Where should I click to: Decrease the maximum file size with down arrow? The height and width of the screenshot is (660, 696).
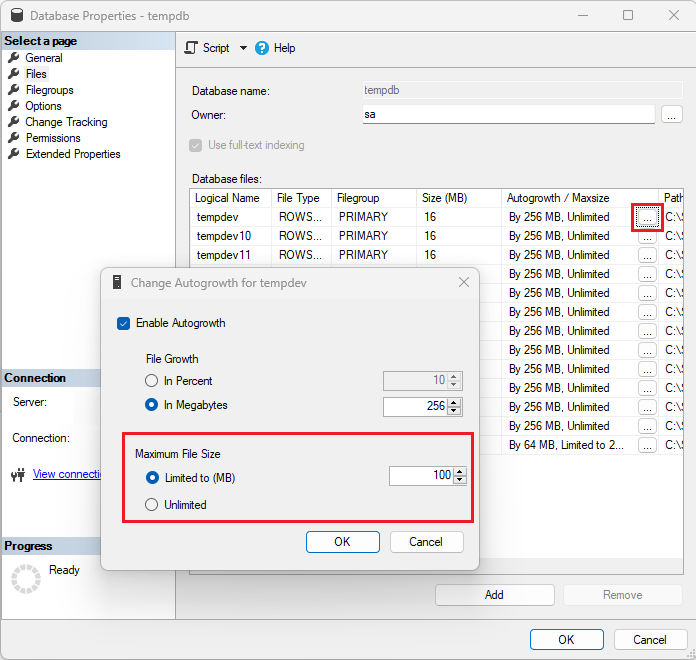point(460,480)
